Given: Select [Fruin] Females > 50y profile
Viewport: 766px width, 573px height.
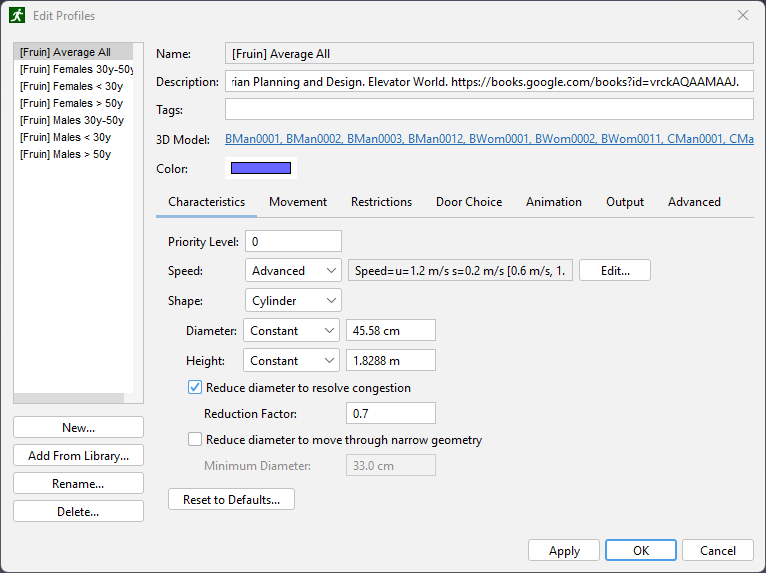Looking at the screenshot, I should [x=71, y=103].
